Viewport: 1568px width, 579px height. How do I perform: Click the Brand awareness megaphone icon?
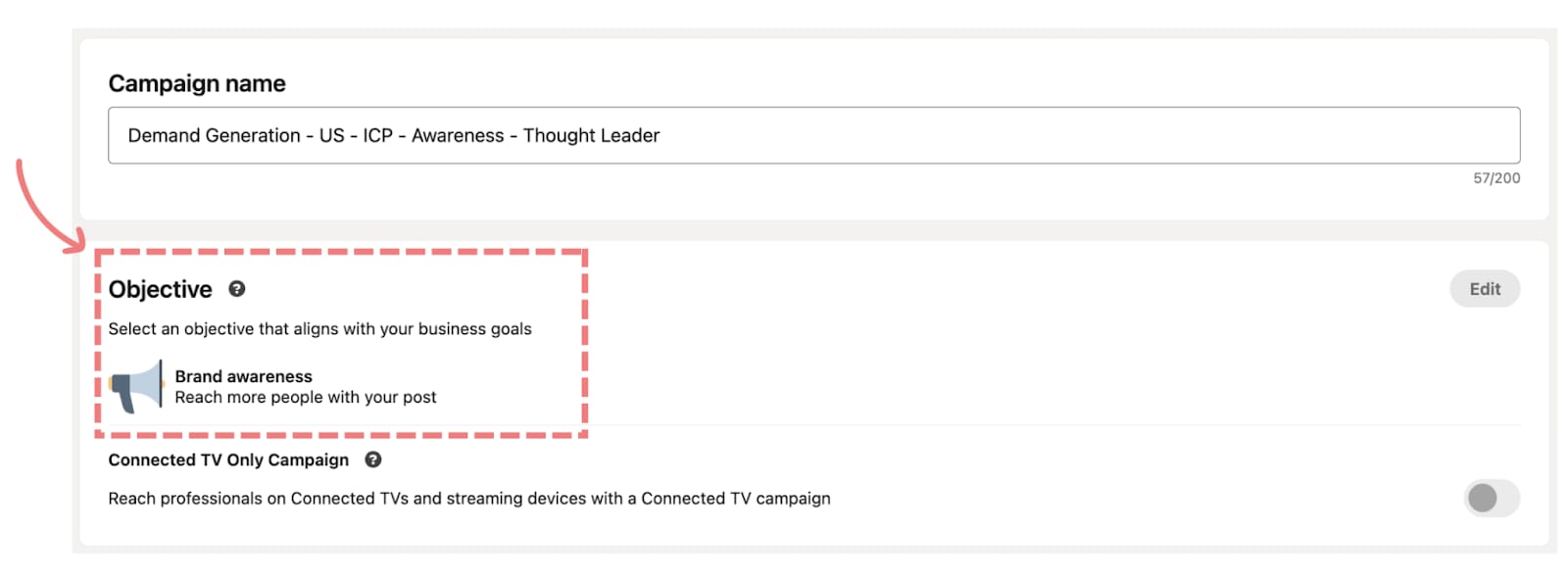coord(136,386)
